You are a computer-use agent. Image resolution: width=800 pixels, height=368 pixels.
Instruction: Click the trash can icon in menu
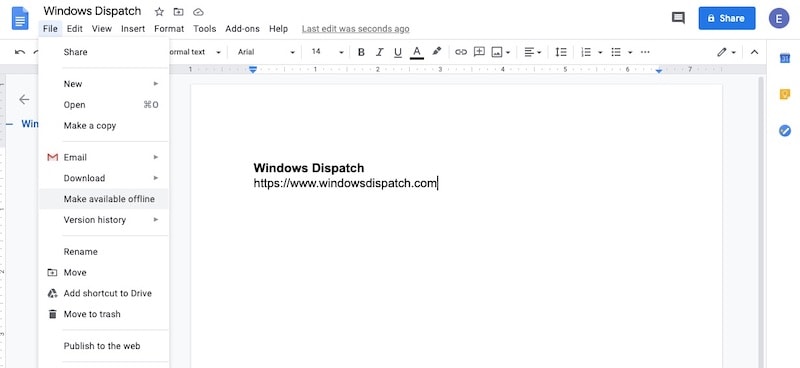pos(52,314)
